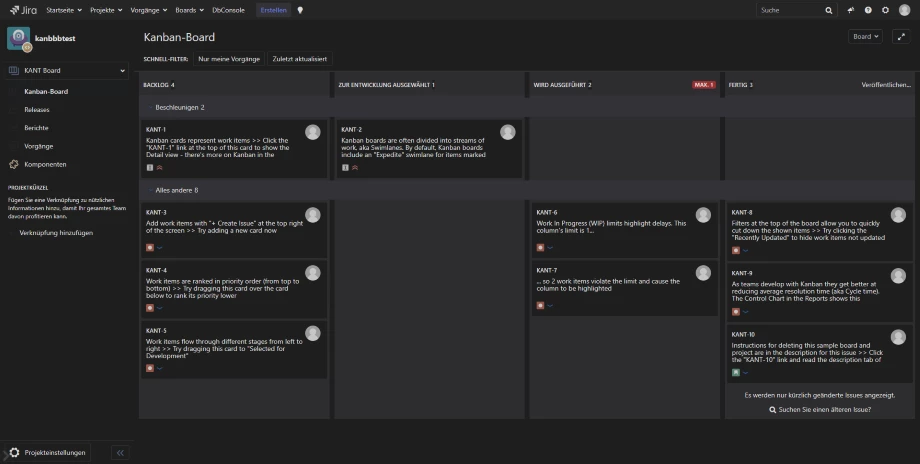Toggle fullscreen board expand icon
The height and width of the screenshot is (464, 920).
[901, 36]
